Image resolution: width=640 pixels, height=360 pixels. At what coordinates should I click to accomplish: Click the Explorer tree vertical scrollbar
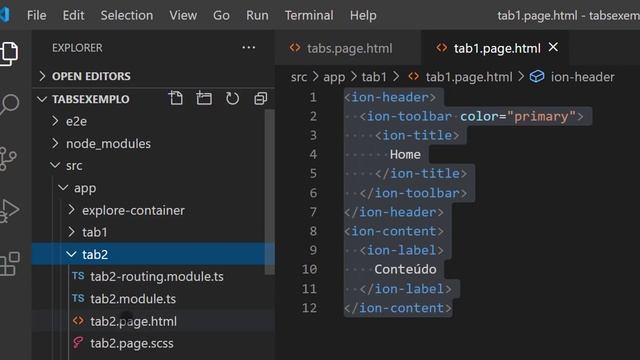tap(269, 192)
